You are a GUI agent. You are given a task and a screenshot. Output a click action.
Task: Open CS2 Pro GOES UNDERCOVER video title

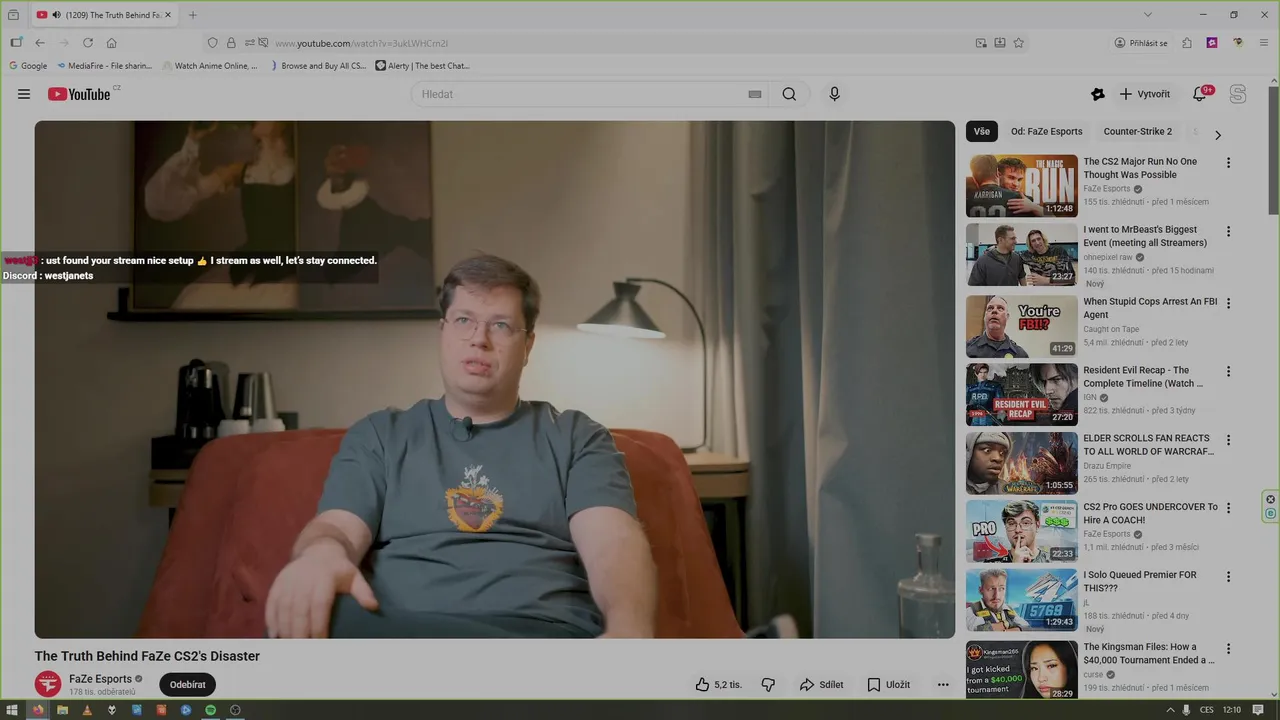click(x=1150, y=513)
